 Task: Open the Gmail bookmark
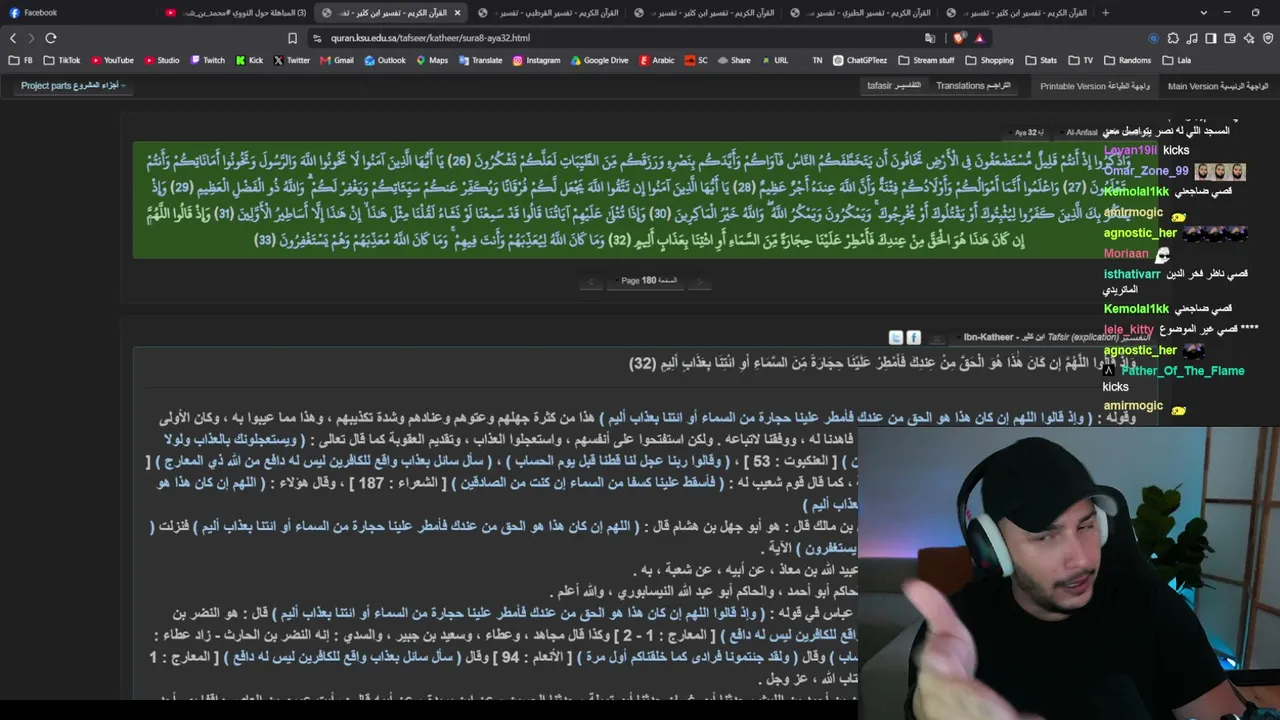click(x=337, y=60)
